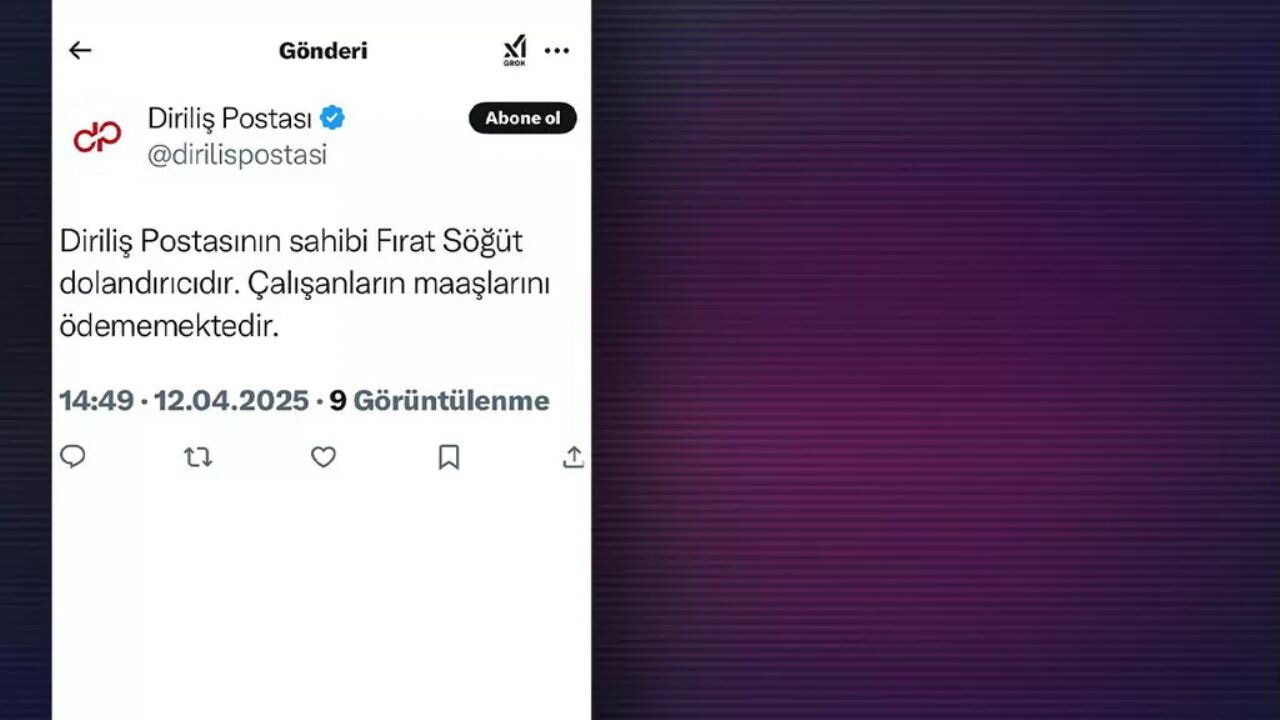
Task: Select the Diriliş Postası profile avatar
Action: 97,136
